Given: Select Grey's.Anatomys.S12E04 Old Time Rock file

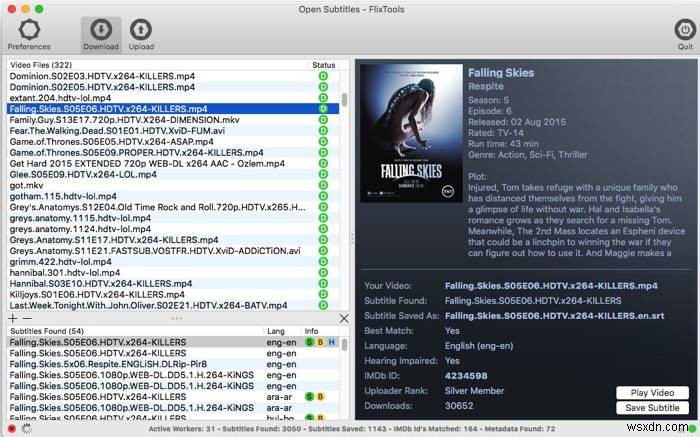Looking at the screenshot, I should (173, 207).
